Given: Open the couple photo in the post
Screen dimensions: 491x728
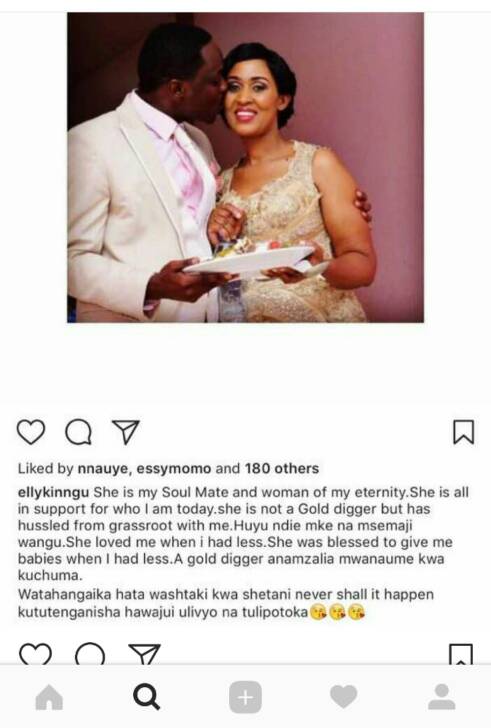Looking at the screenshot, I should click(246, 167).
